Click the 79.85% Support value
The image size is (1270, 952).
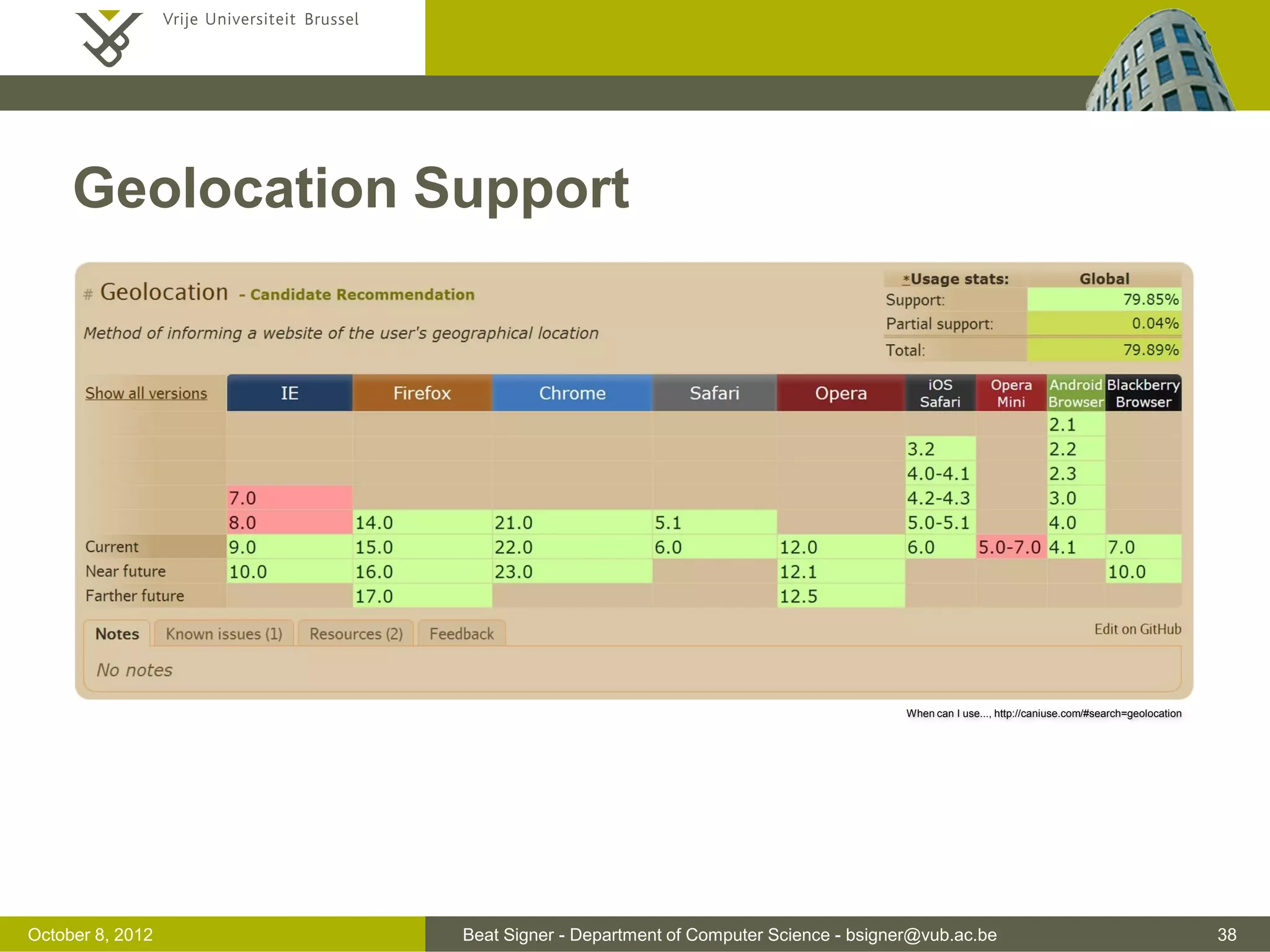pos(1104,299)
